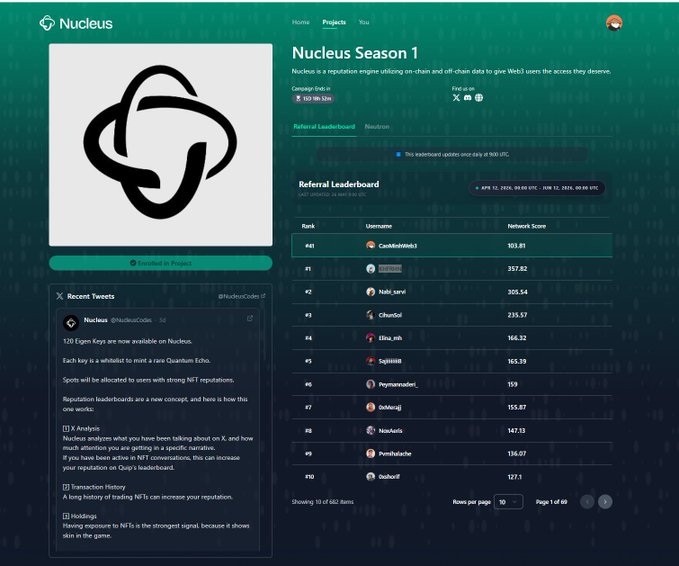
Task: Click the Nucleus tweet author avatar
Action: pos(71,323)
